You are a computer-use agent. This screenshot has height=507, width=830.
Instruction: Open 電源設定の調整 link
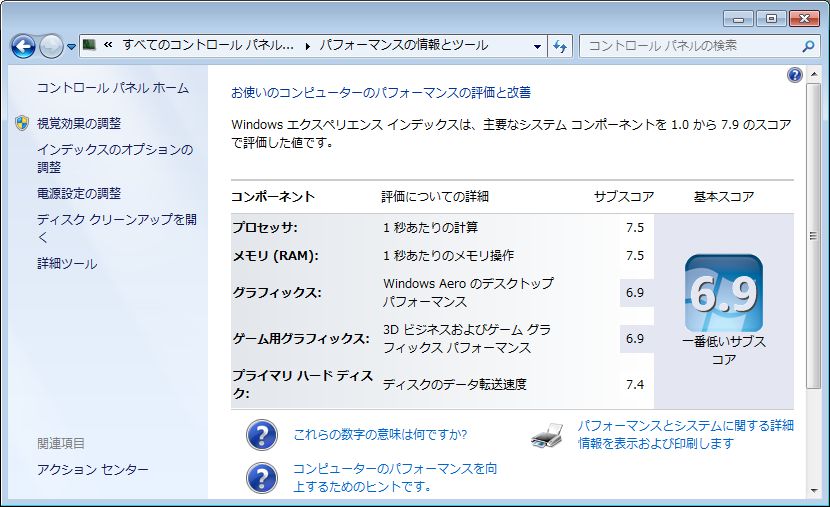tap(79, 193)
